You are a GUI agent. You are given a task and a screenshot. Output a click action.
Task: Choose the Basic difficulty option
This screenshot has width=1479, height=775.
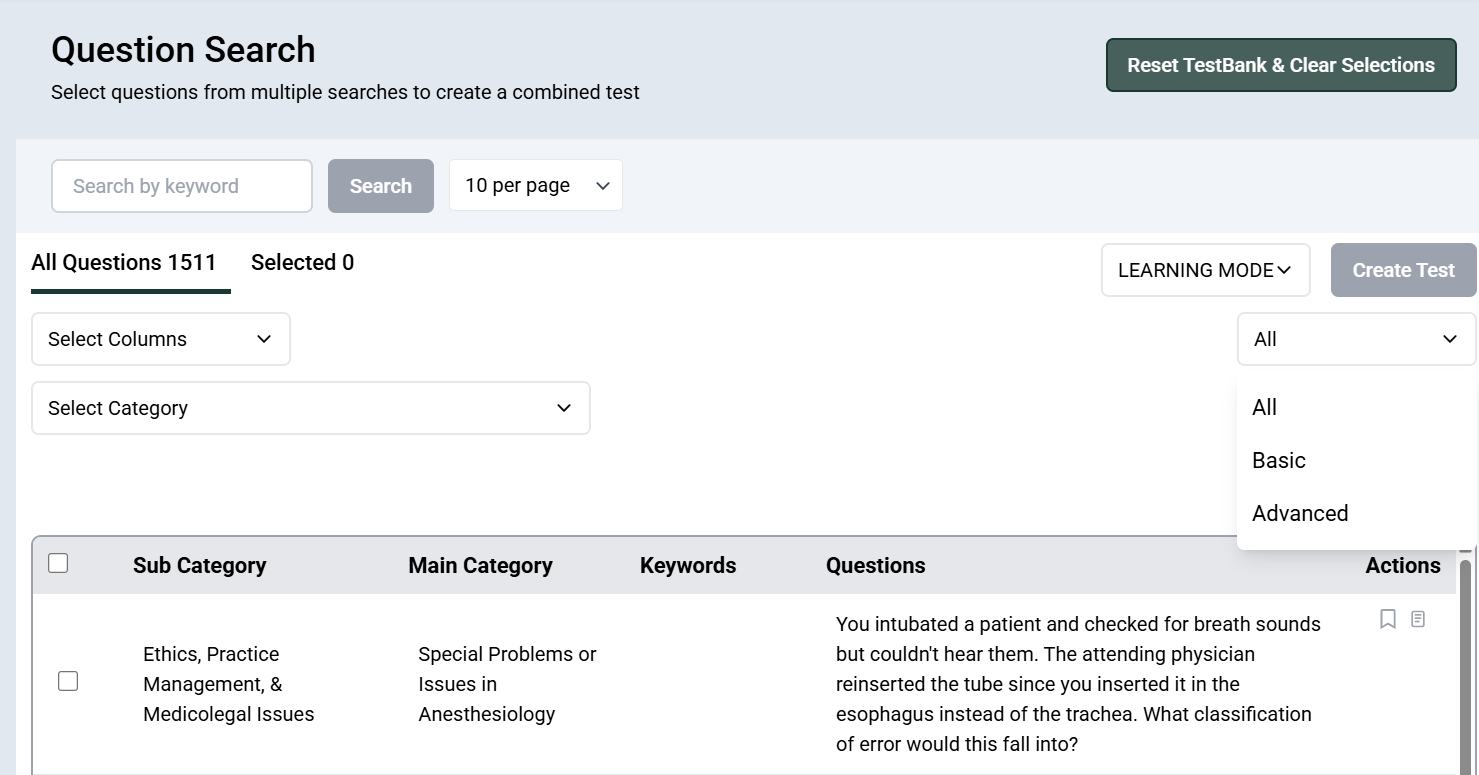pyautogui.click(x=1279, y=460)
